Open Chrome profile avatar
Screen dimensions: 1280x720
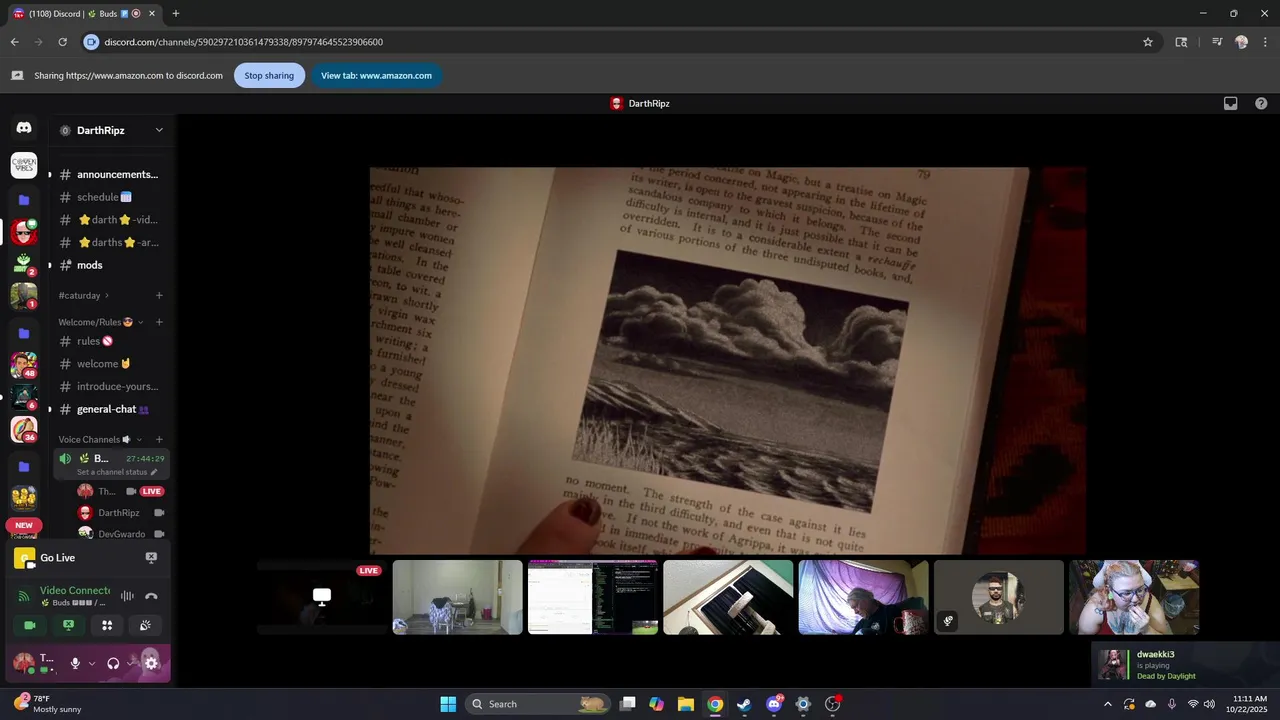click(x=1241, y=42)
